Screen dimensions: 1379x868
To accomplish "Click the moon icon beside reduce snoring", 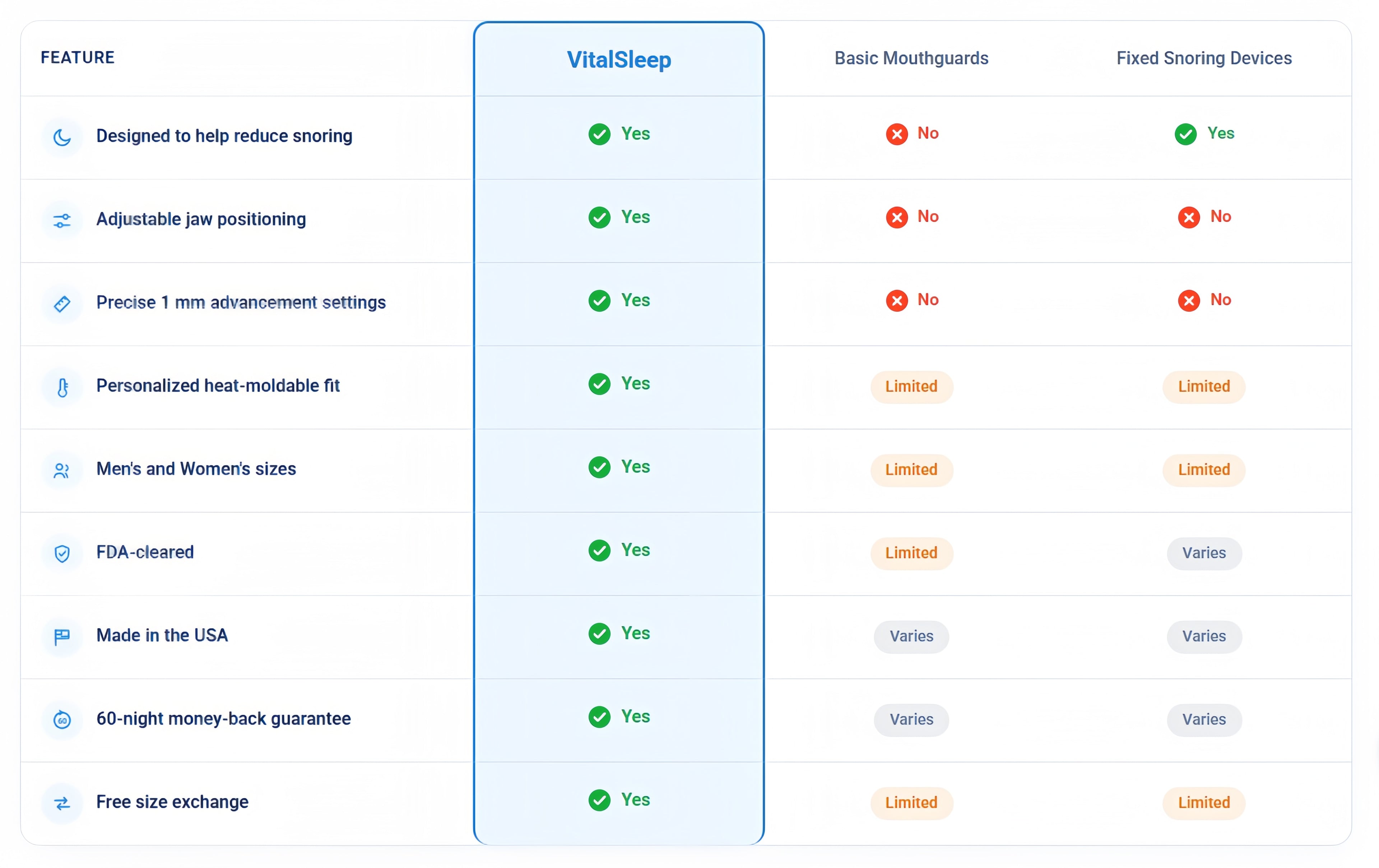I will (62, 137).
